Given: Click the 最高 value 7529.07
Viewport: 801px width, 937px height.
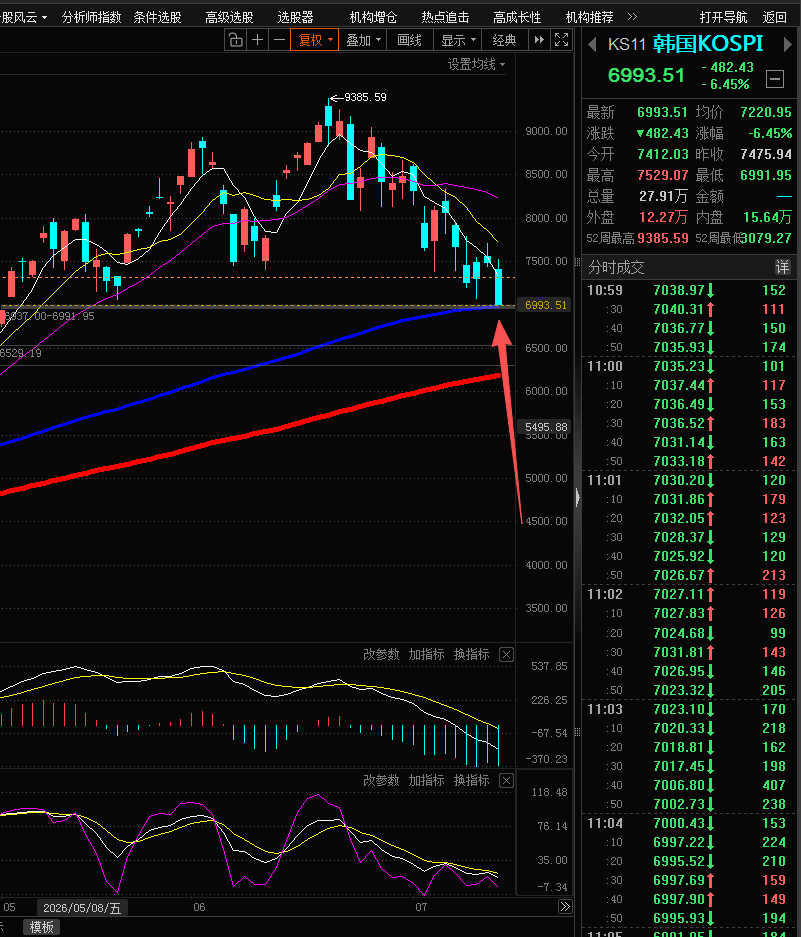Looking at the screenshot, I should [x=662, y=175].
